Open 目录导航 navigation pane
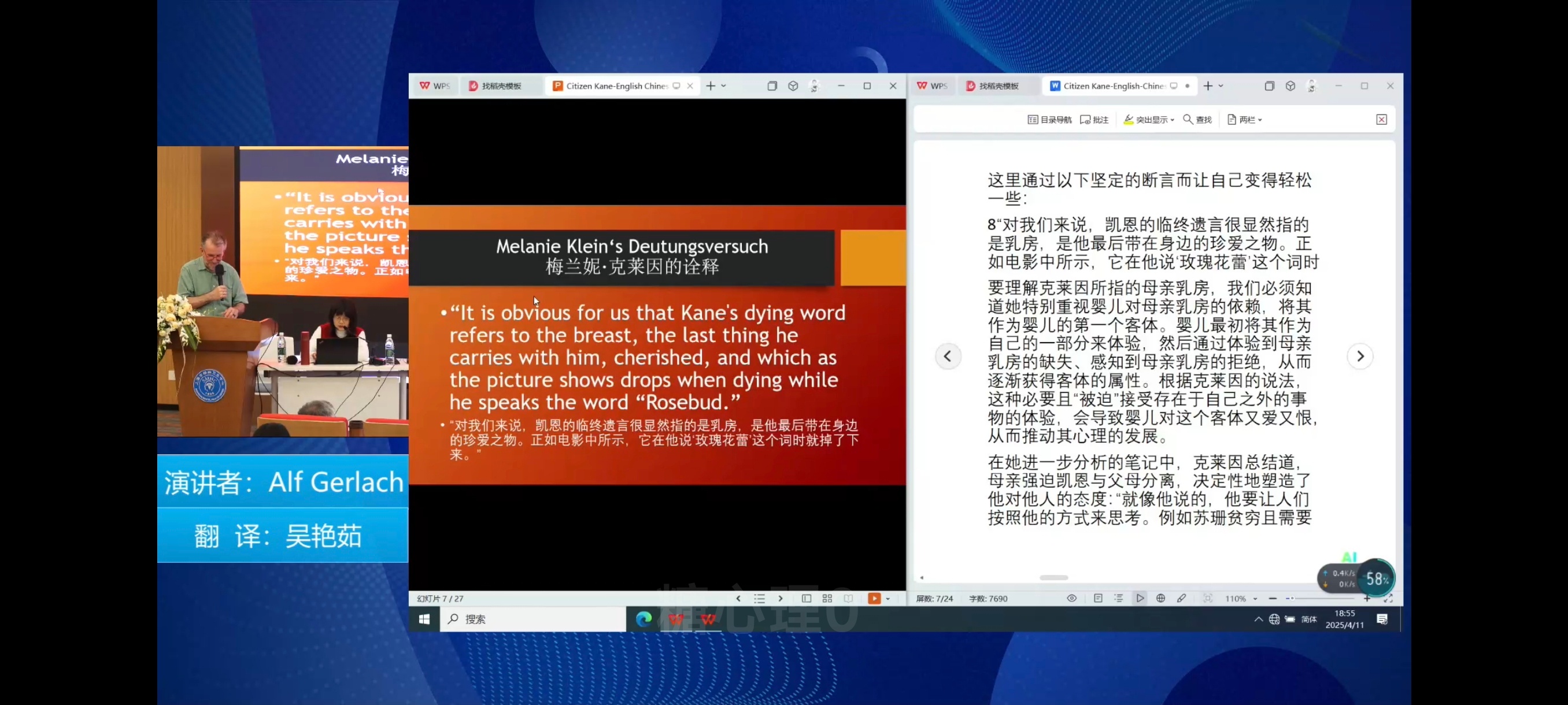Image resolution: width=1568 pixels, height=705 pixels. 1049,119
